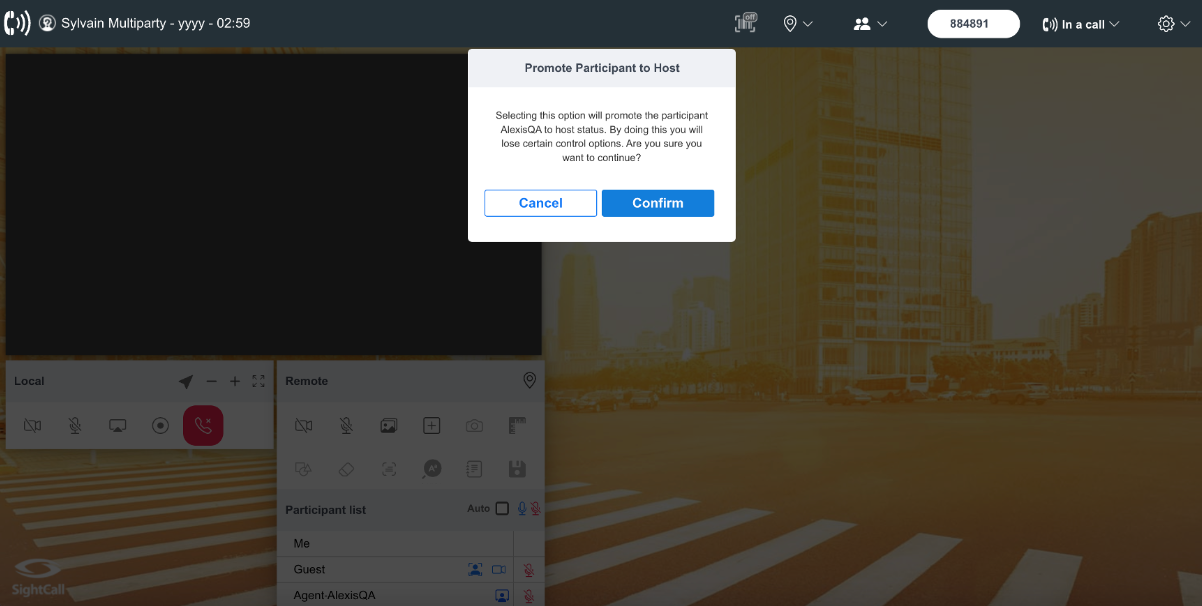Select the shapes drawing tool
Screen dimensions: 1202x606
(x=304, y=468)
